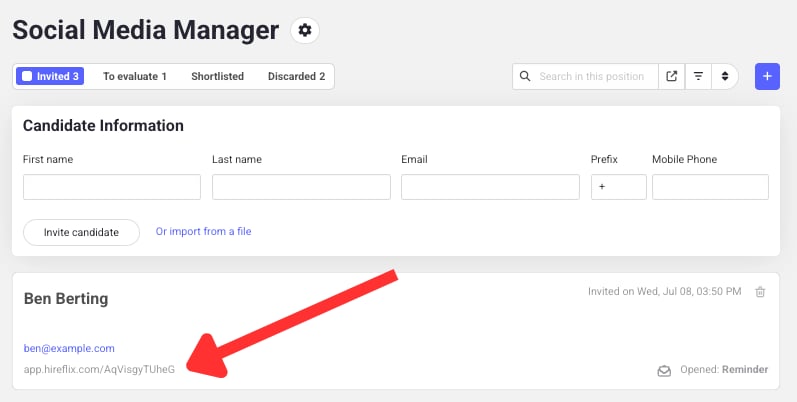Click the Social Media Manager title
Viewport: 797px width, 402px height.
pyautogui.click(x=145, y=30)
